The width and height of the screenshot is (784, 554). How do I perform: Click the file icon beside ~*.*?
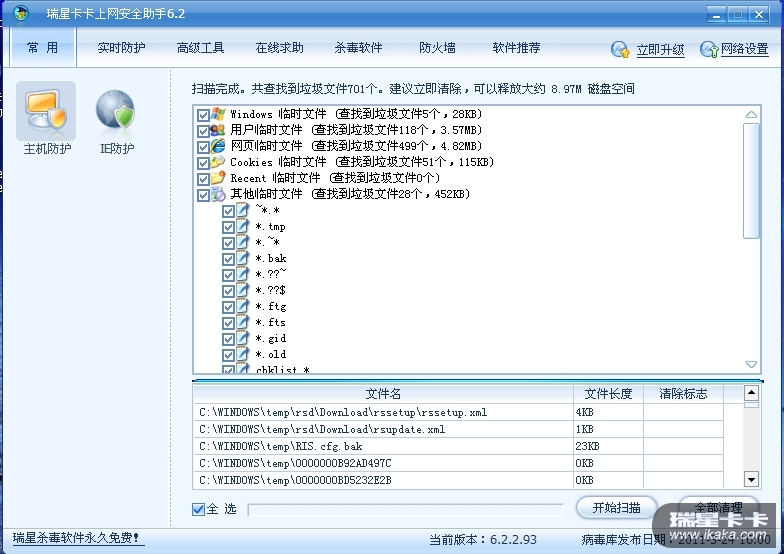242,210
